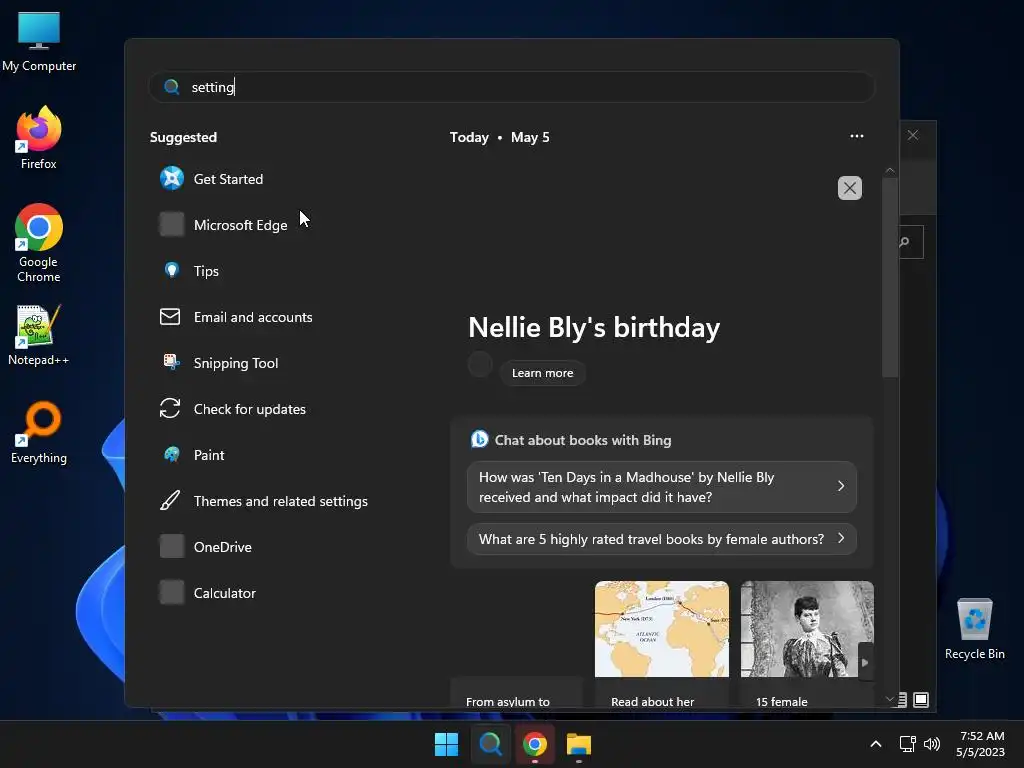
Task: Open the 'From asylum to' card
Action: (x=516, y=692)
